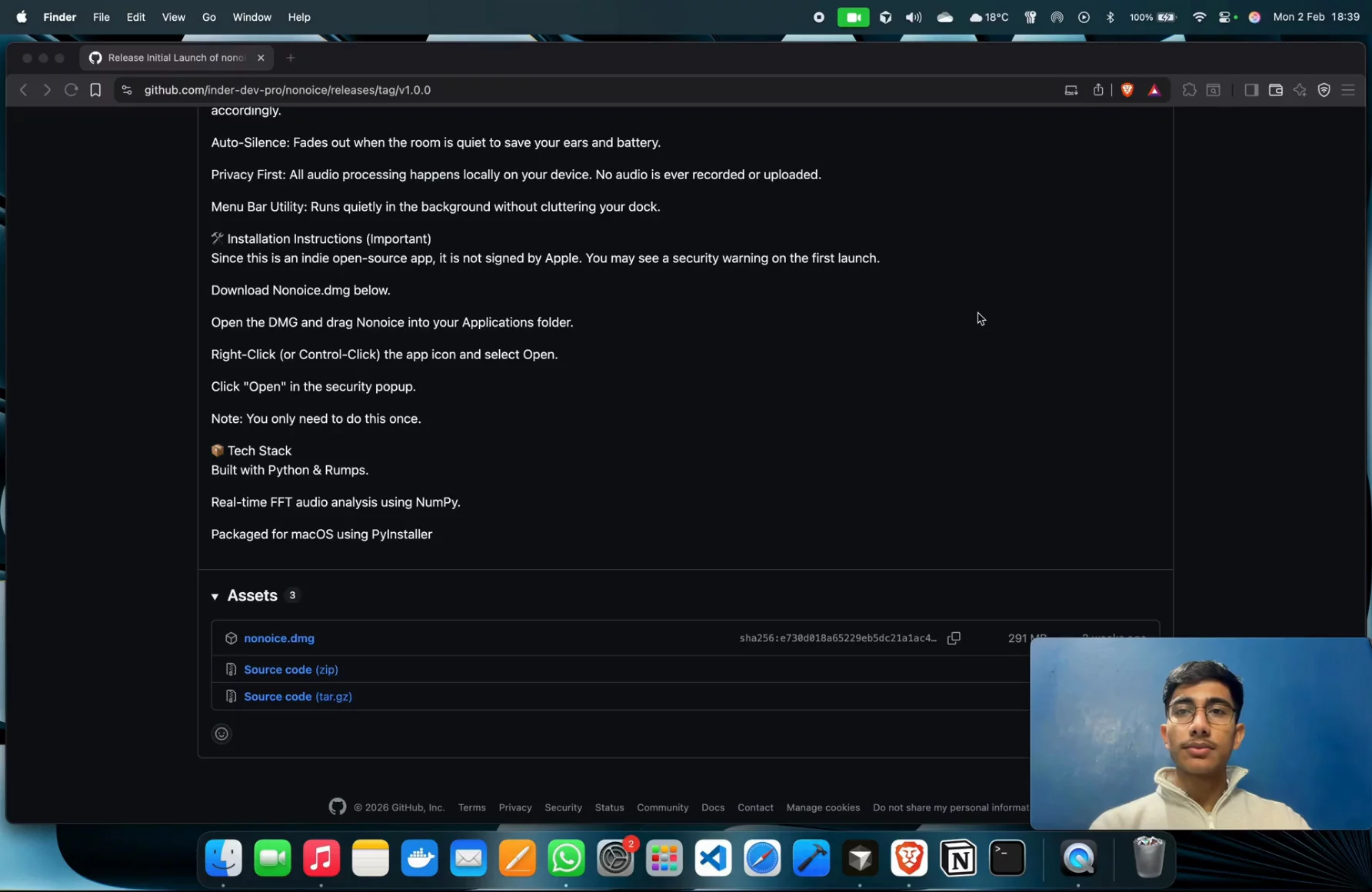The width and height of the screenshot is (1372, 892).
Task: Download Source code (zip)
Action: 291,670
